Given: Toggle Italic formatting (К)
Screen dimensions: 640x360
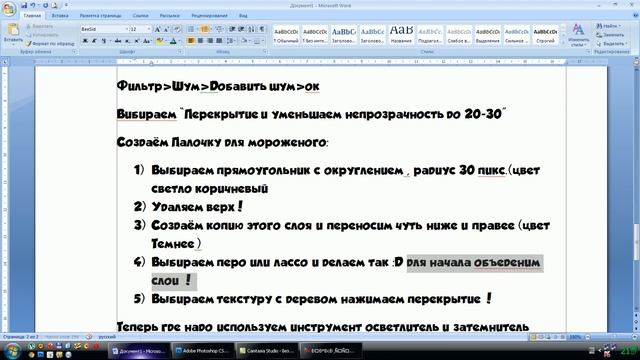Looking at the screenshot, I should coord(94,41).
